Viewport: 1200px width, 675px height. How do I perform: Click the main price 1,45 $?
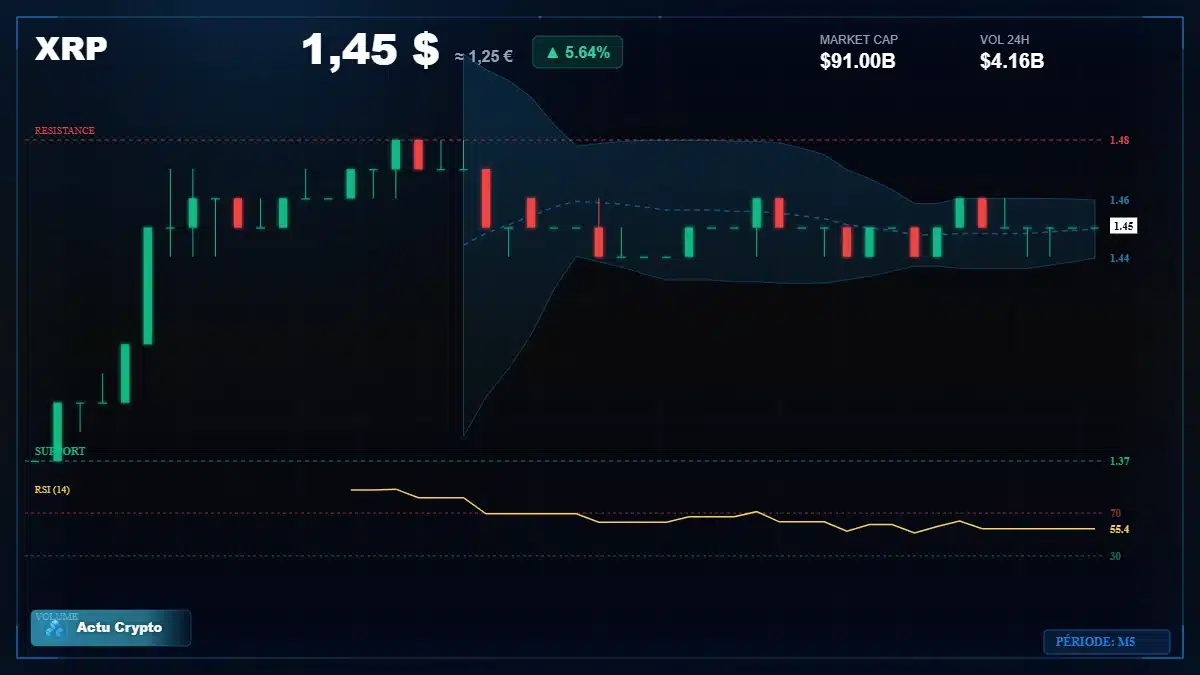(x=370, y=49)
